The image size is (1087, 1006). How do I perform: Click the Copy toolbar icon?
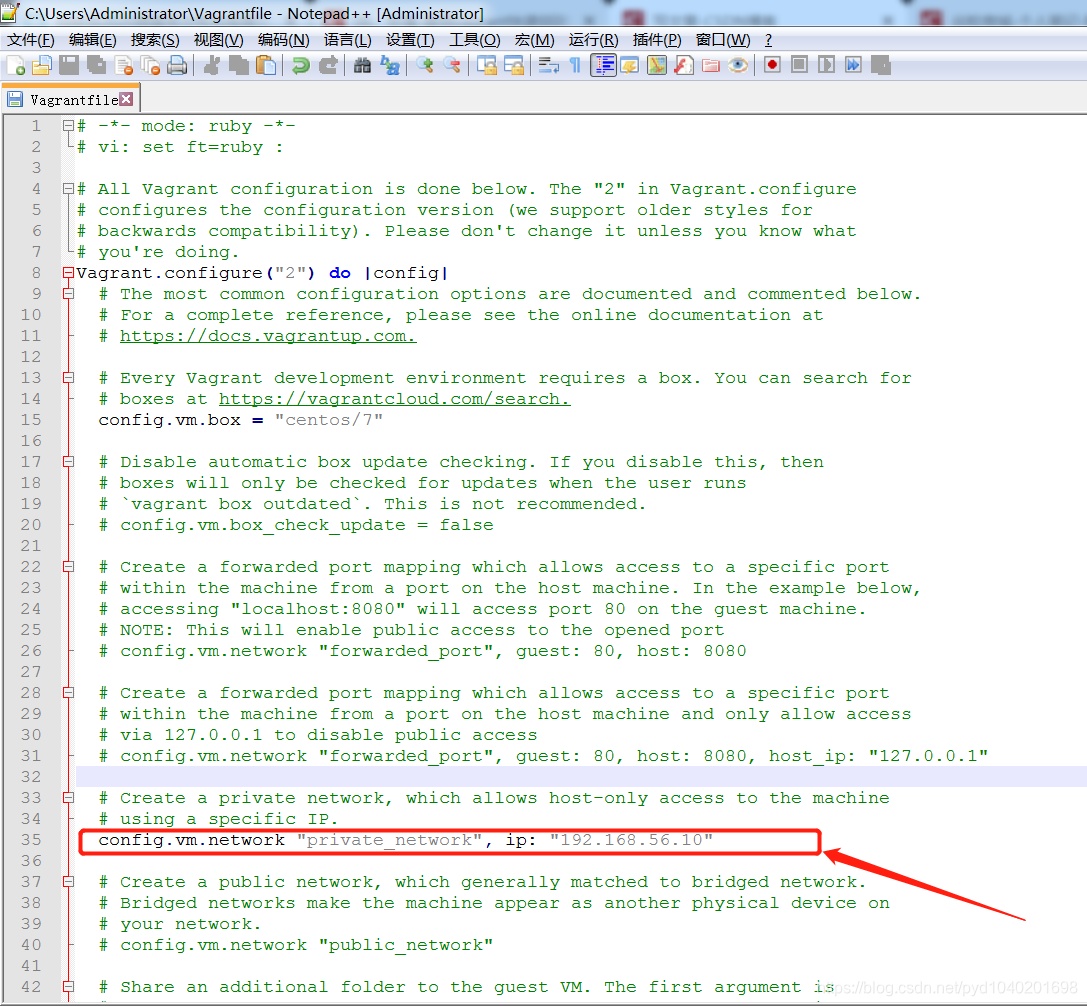(238, 65)
